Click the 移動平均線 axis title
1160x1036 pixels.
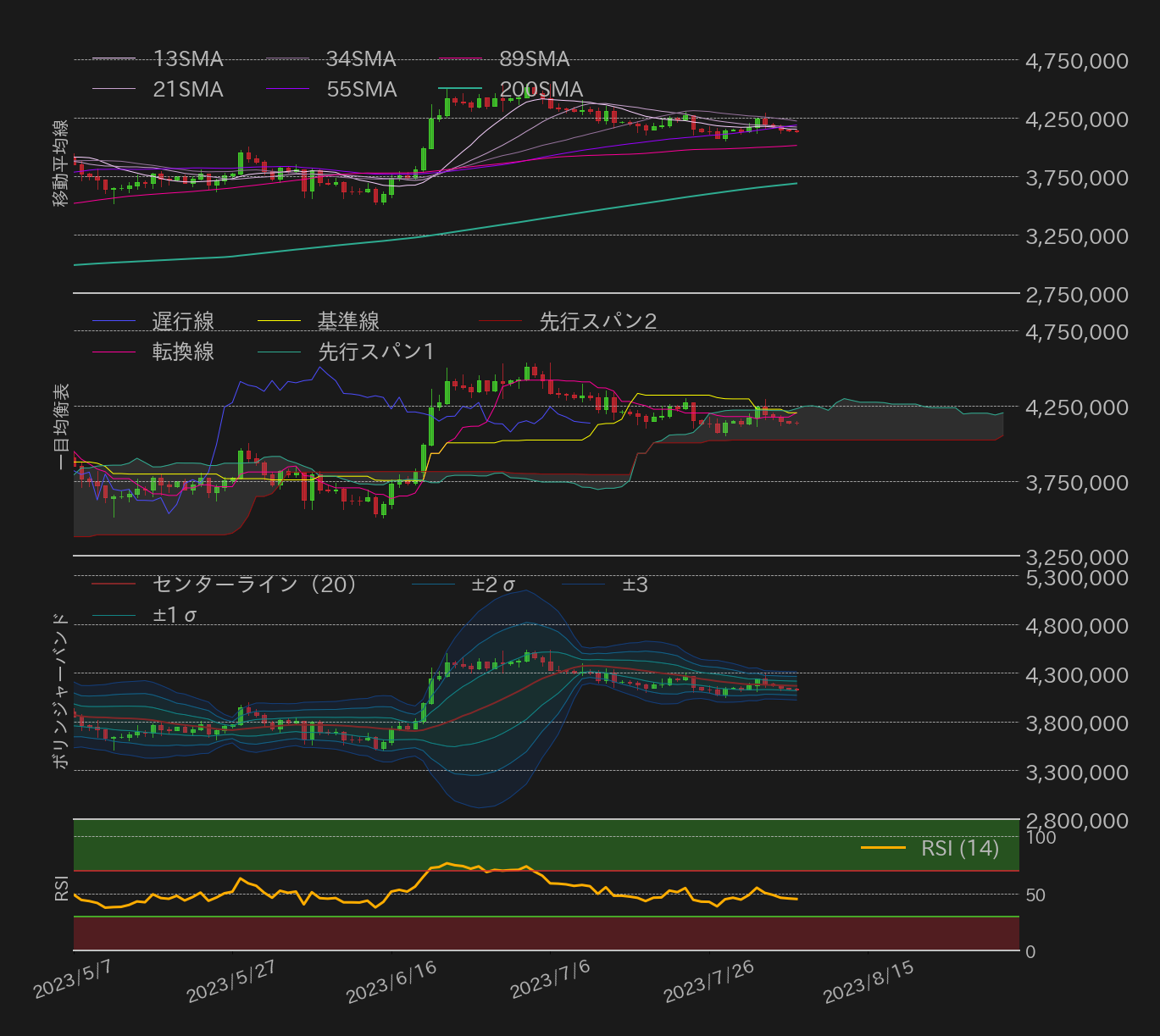click(60, 164)
